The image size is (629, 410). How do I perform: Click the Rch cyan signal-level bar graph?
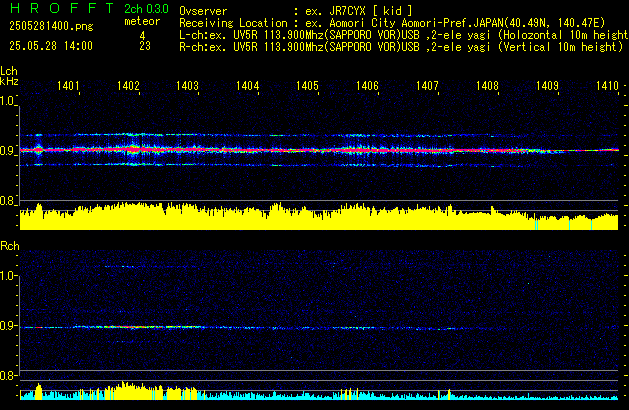(319, 392)
